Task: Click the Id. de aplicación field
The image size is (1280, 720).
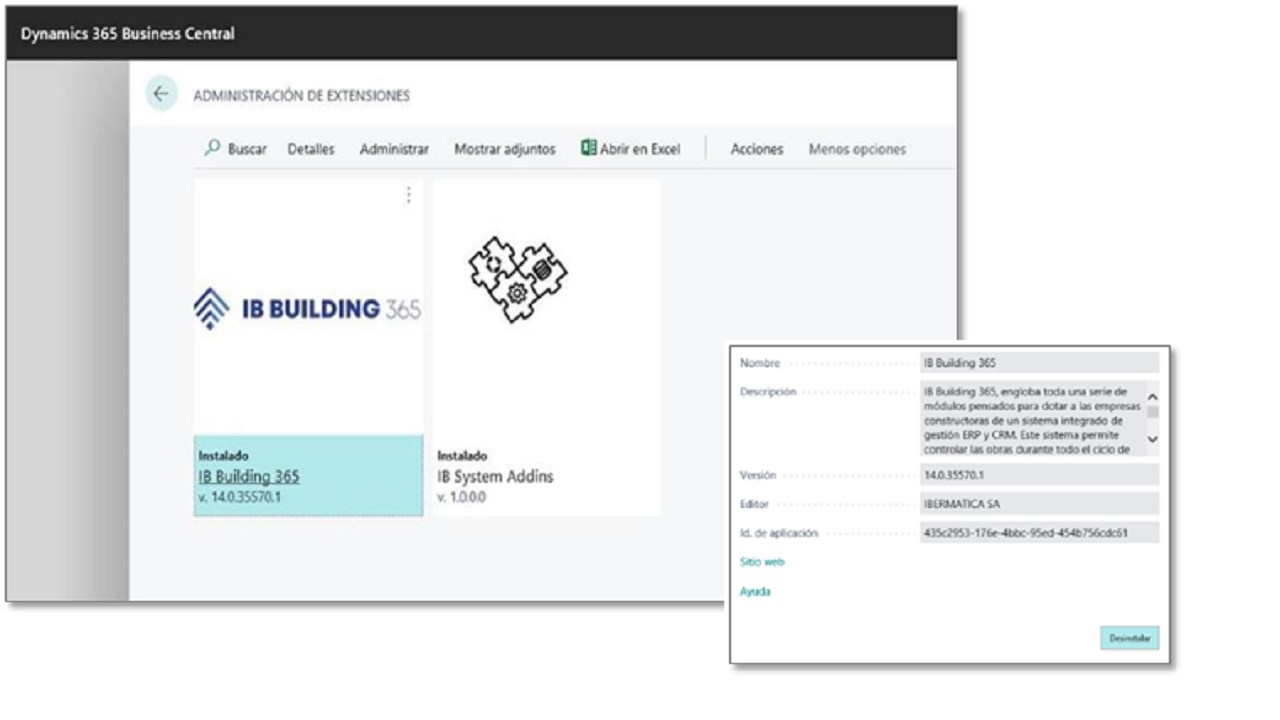Action: click(1039, 533)
